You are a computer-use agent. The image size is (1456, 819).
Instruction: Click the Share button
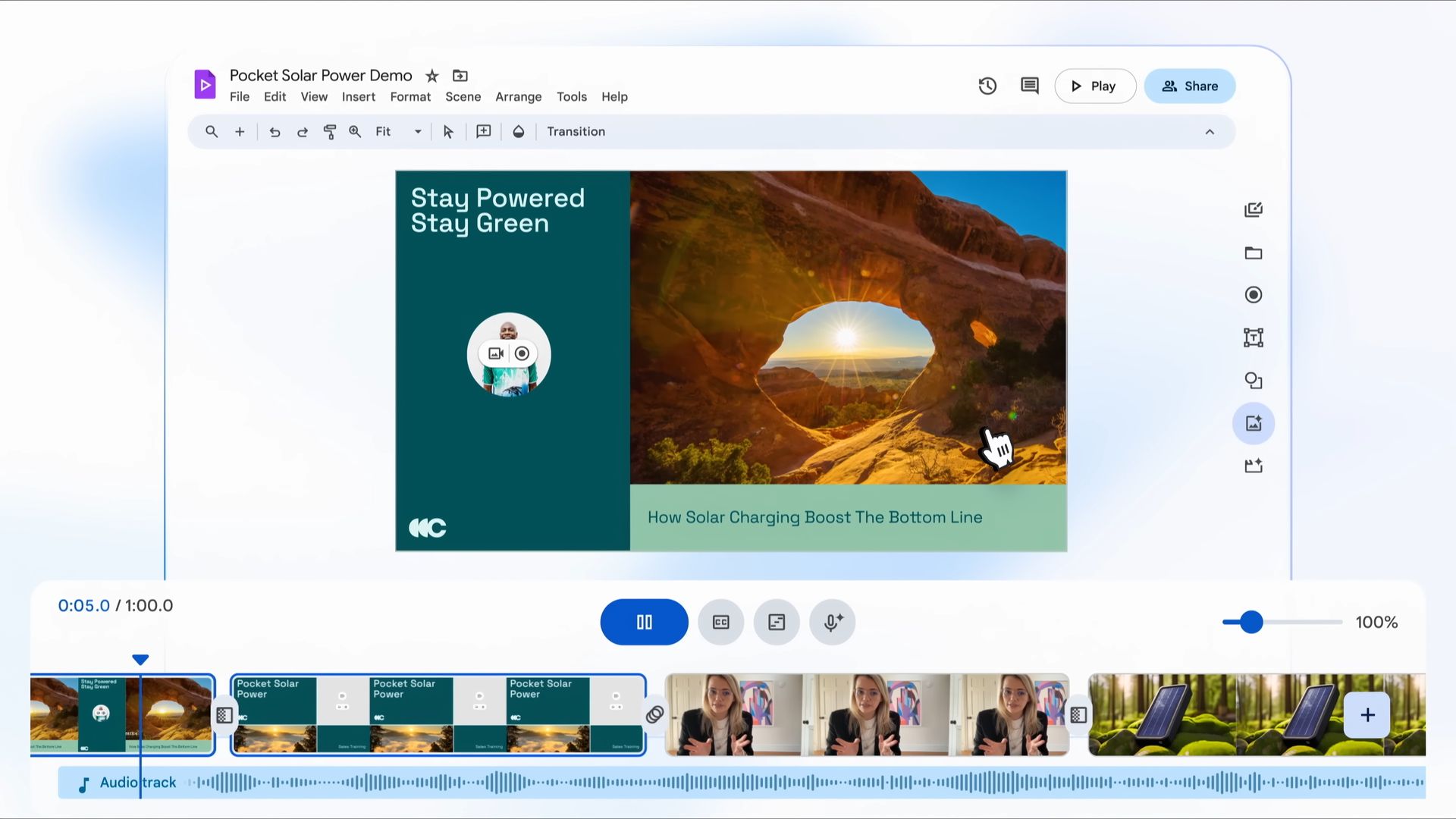click(1189, 86)
